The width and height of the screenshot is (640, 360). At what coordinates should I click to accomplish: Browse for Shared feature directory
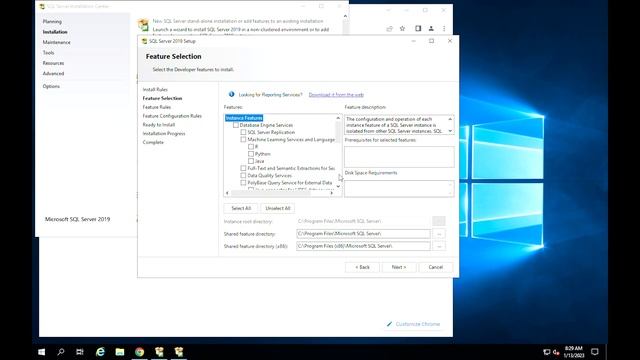pos(439,234)
